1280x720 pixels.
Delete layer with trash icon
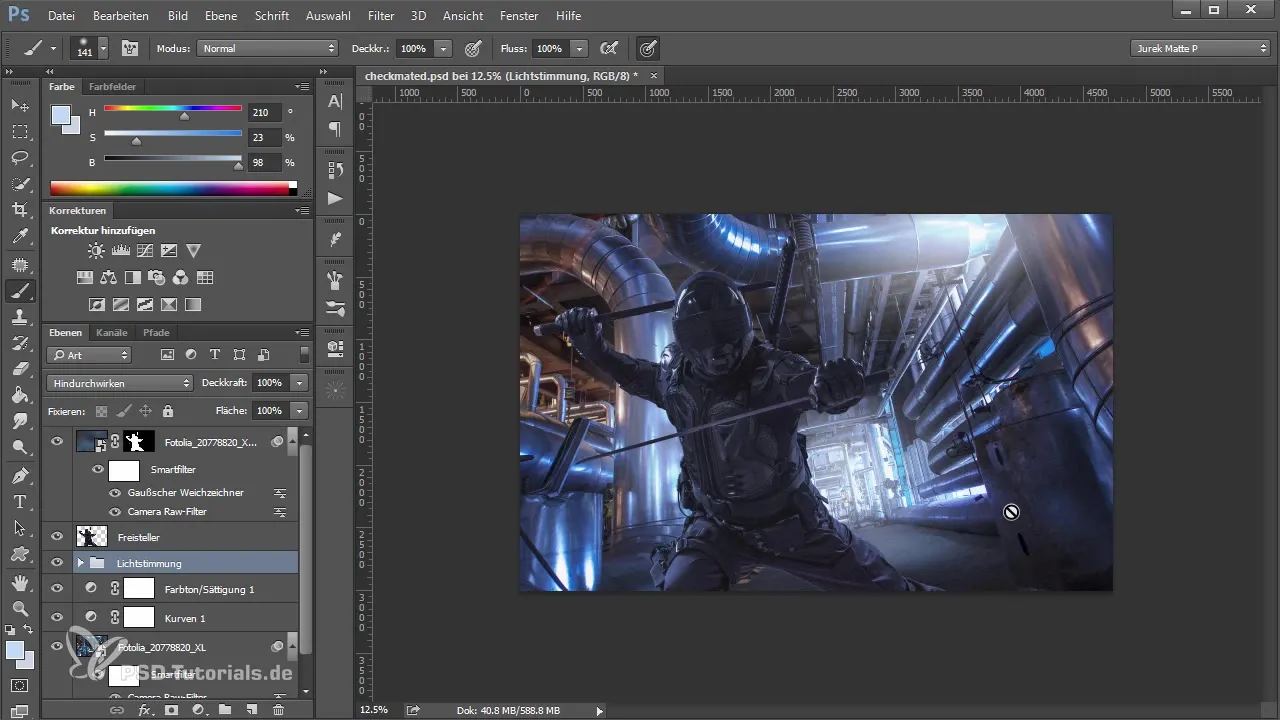tap(278, 709)
